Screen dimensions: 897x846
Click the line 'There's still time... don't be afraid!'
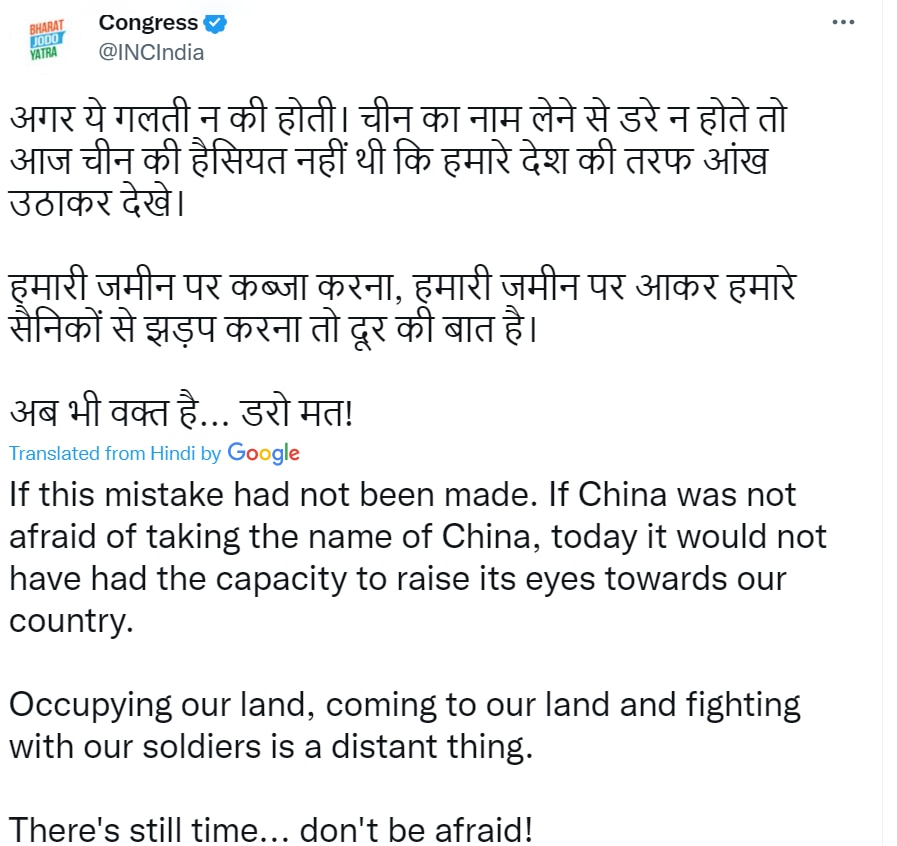(x=270, y=830)
